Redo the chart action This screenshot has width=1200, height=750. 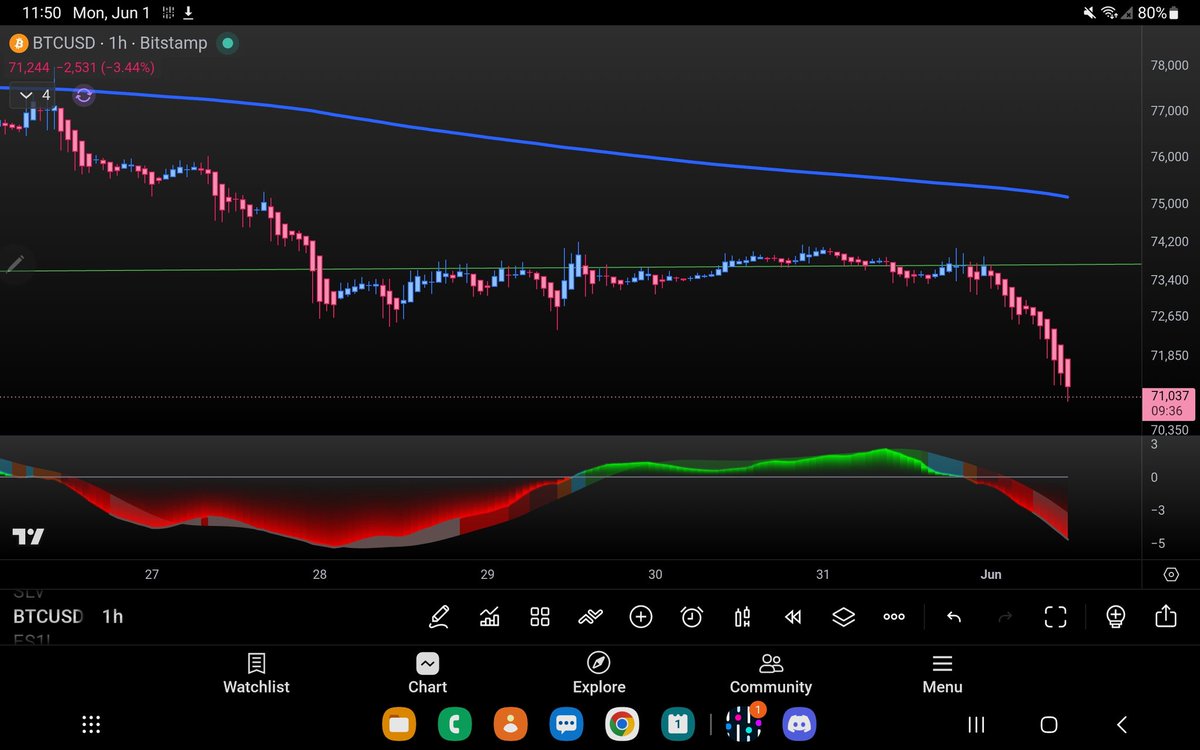(x=1005, y=616)
